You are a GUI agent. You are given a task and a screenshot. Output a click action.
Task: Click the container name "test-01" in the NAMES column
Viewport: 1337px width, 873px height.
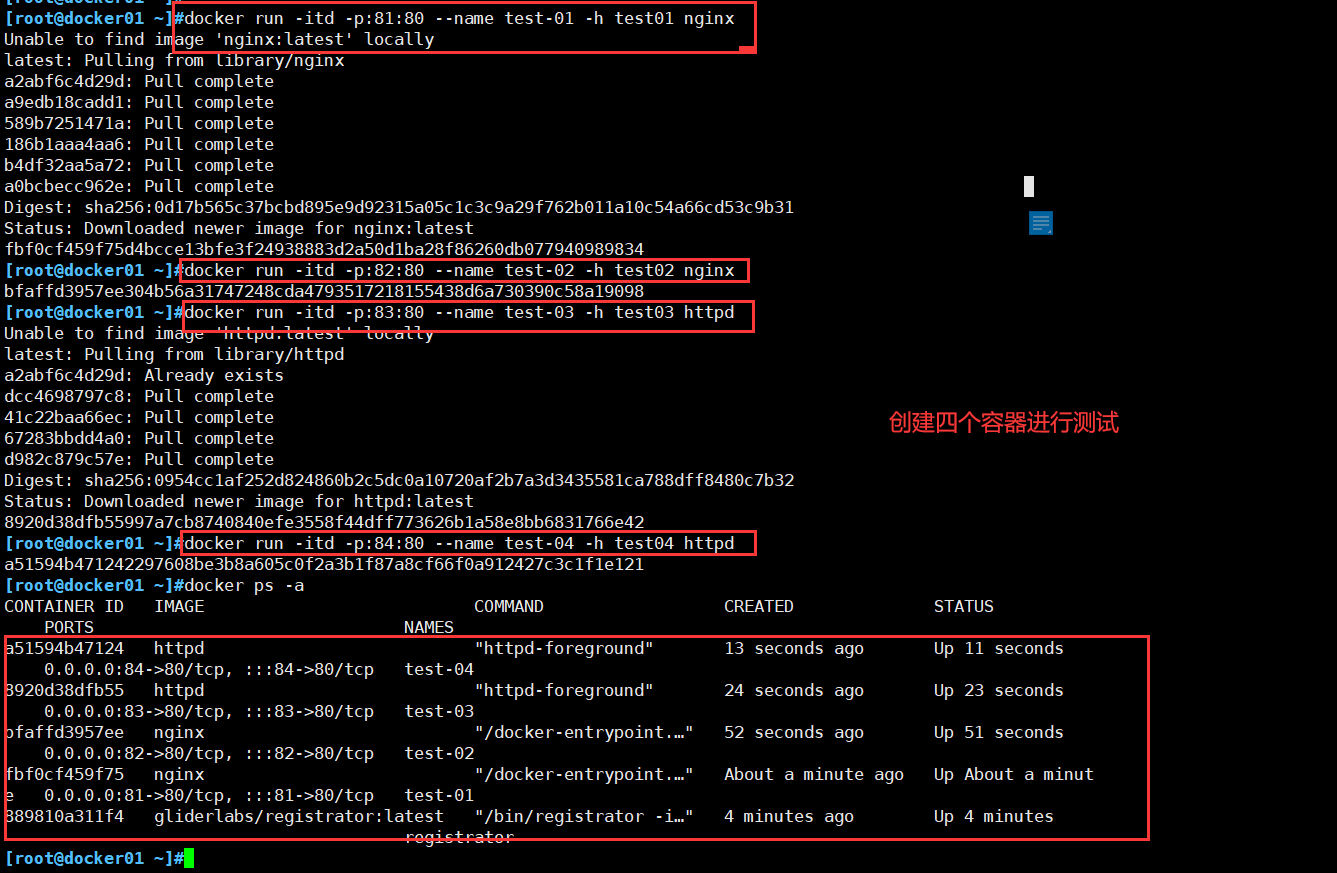click(439, 795)
